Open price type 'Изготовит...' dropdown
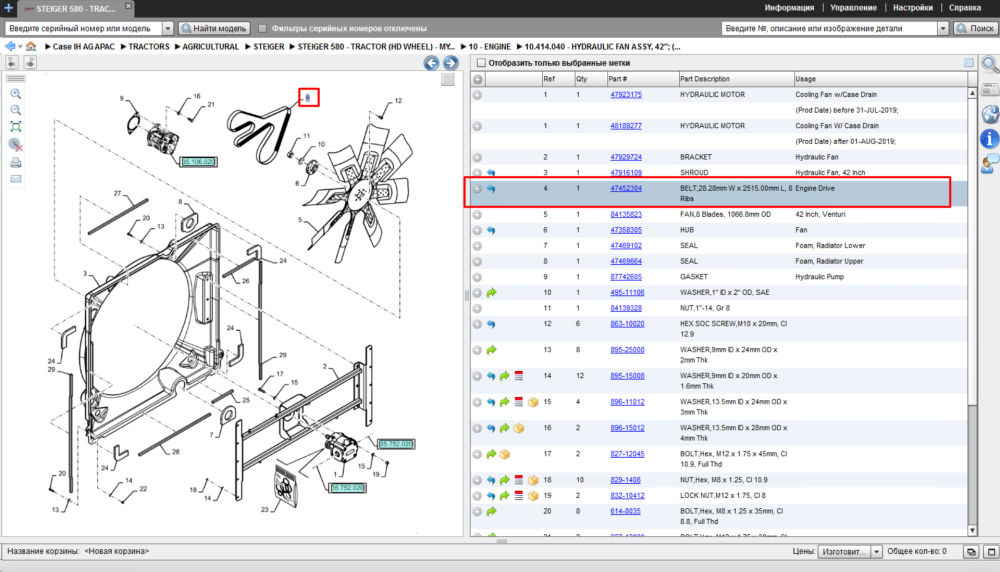 tap(876, 552)
